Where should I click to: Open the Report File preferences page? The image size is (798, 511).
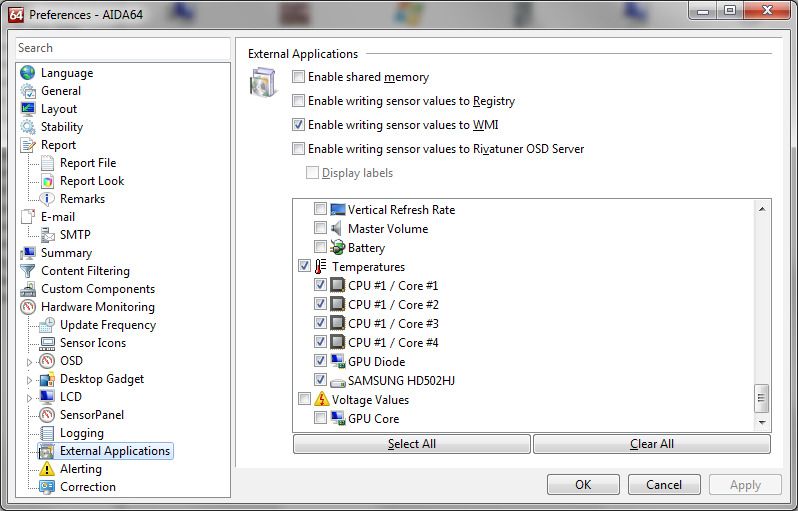tap(88, 163)
